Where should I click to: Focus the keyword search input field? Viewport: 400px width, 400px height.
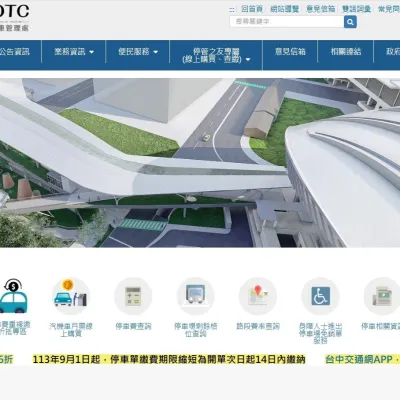point(287,22)
